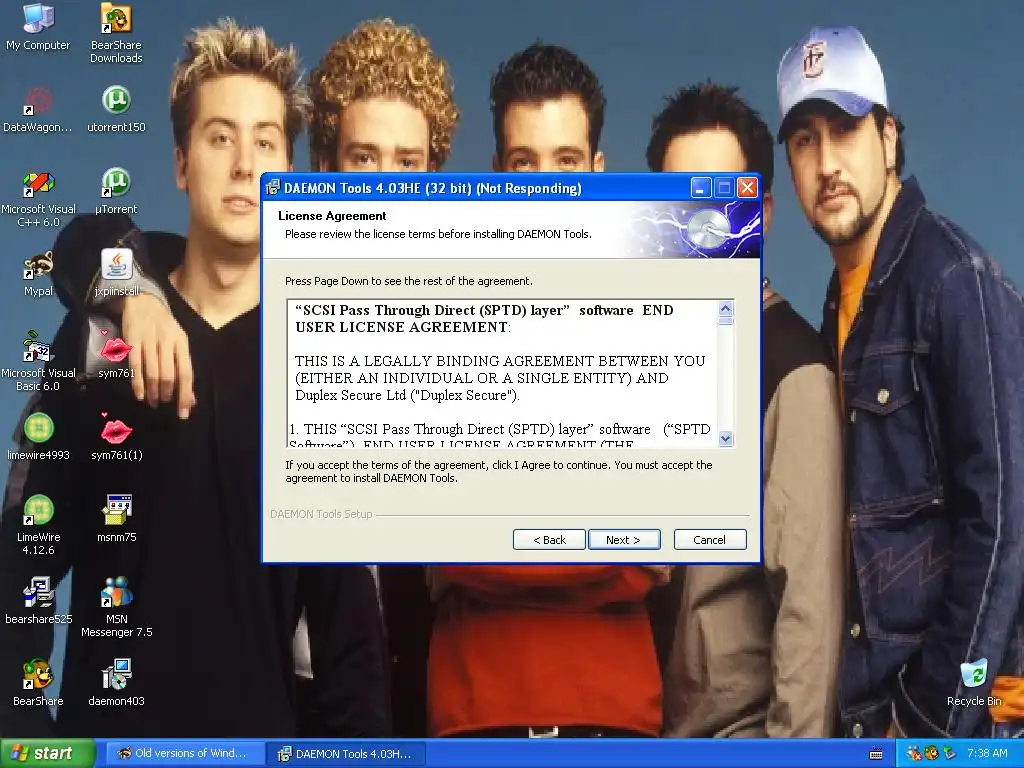Cancel the DAEMON Tools setup
Viewport: 1024px width, 768px height.
click(x=710, y=539)
